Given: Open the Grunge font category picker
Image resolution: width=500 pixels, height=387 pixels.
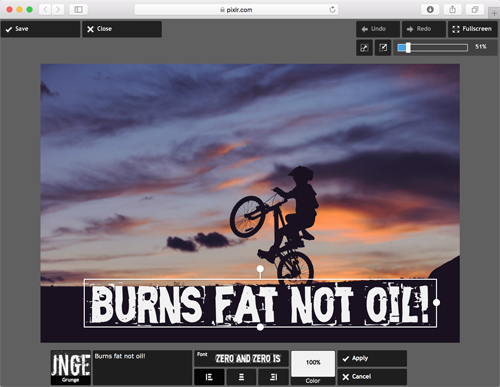Looking at the screenshot, I should click(x=70, y=368).
